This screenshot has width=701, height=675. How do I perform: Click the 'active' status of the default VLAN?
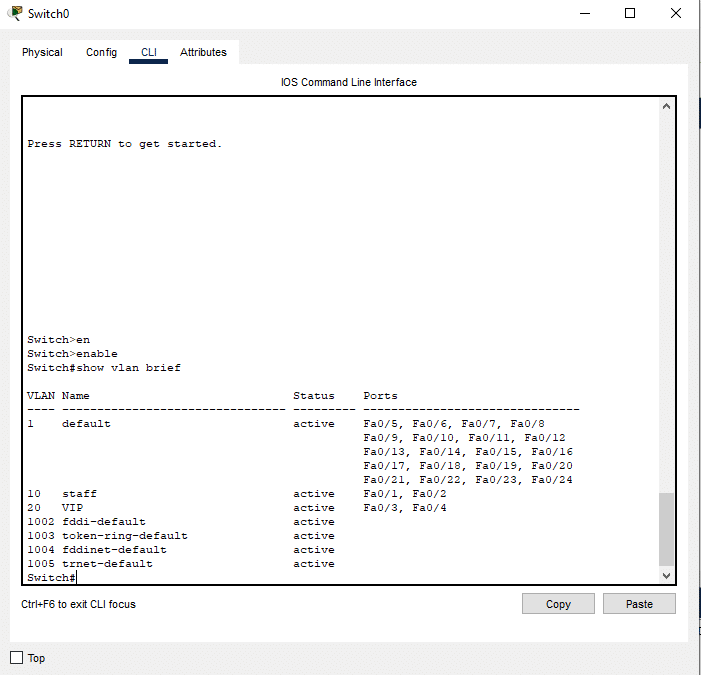[314, 423]
